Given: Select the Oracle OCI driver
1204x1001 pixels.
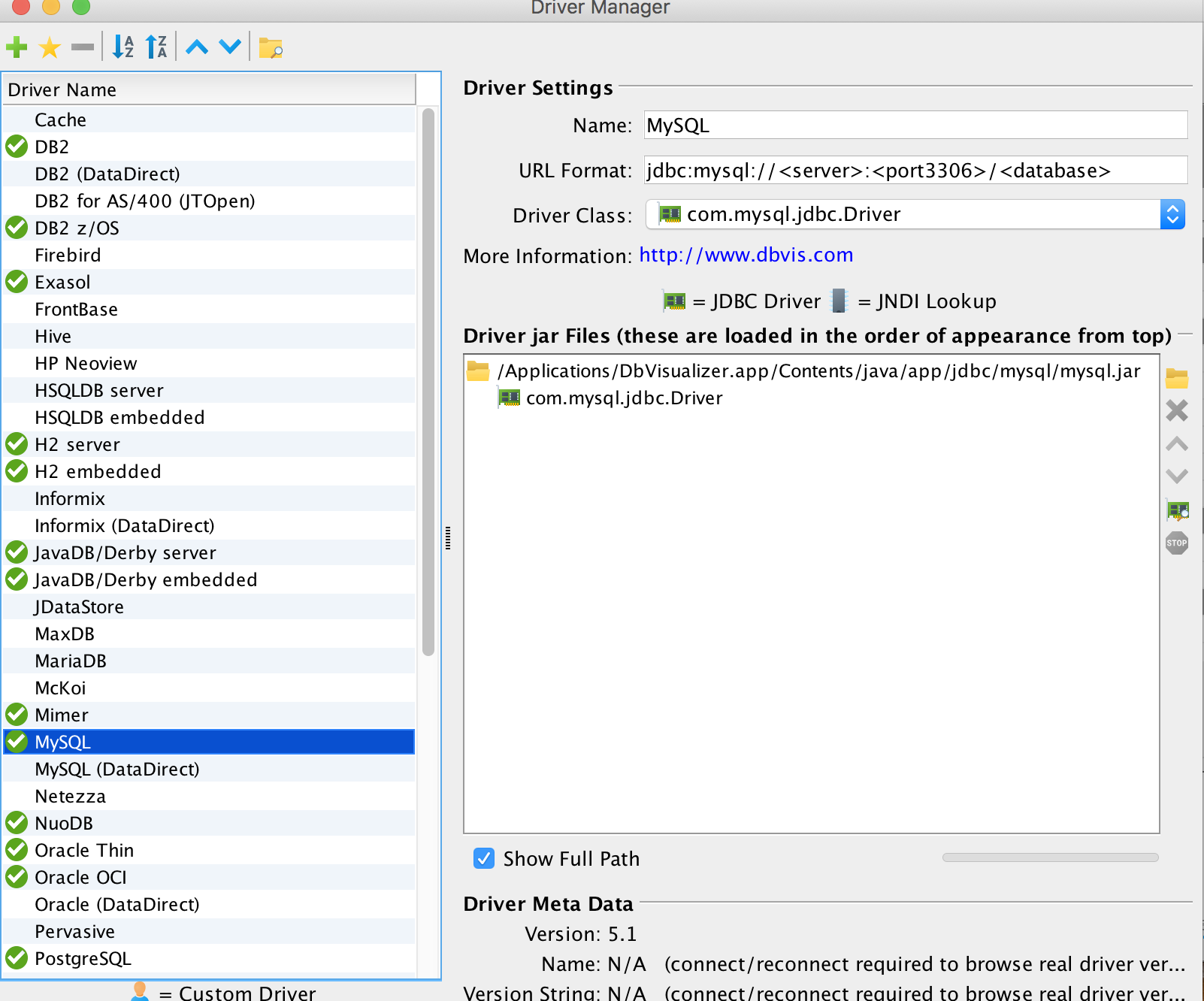Looking at the screenshot, I should point(209,877).
